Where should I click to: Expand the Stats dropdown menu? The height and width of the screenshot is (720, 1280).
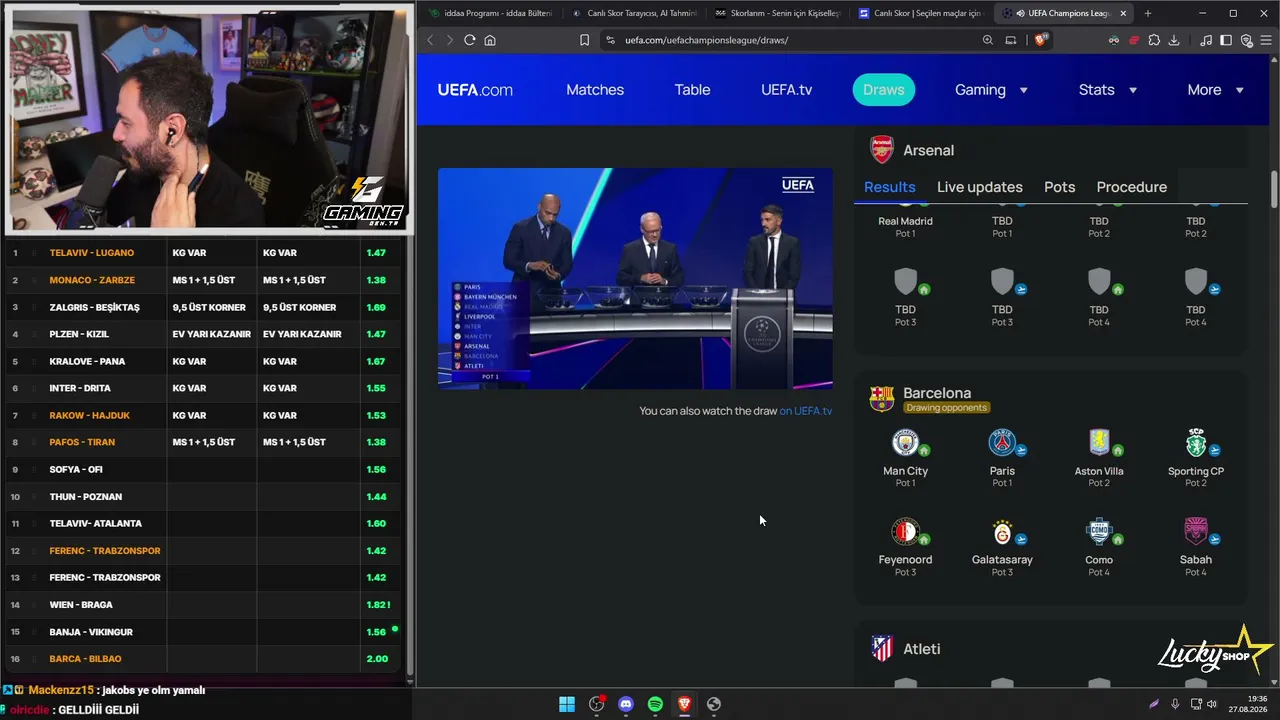coord(1108,90)
